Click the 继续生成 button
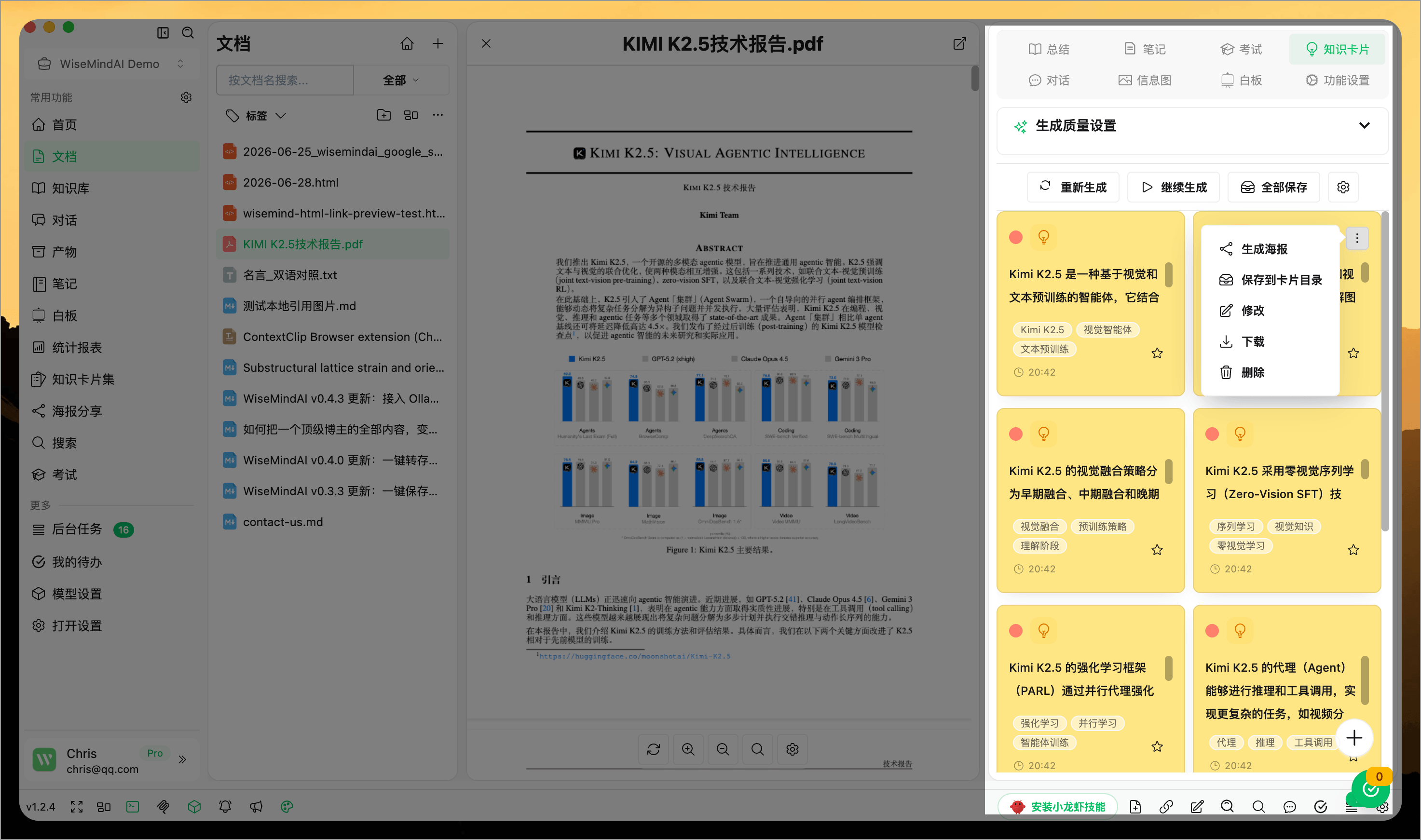This screenshot has height=840, width=1421. [x=1174, y=187]
